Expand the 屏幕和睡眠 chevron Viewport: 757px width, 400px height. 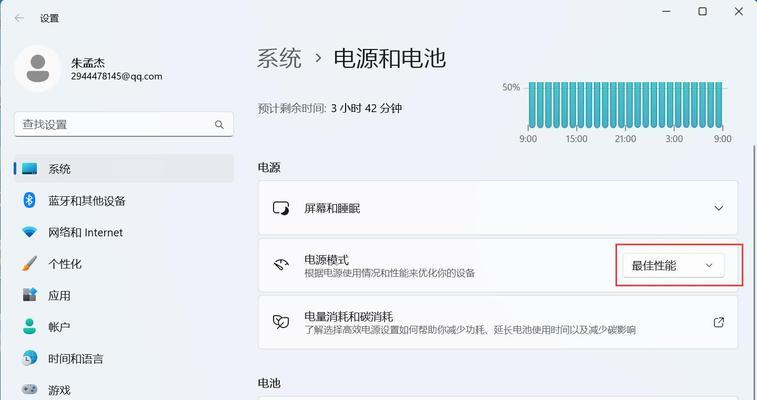pos(718,208)
